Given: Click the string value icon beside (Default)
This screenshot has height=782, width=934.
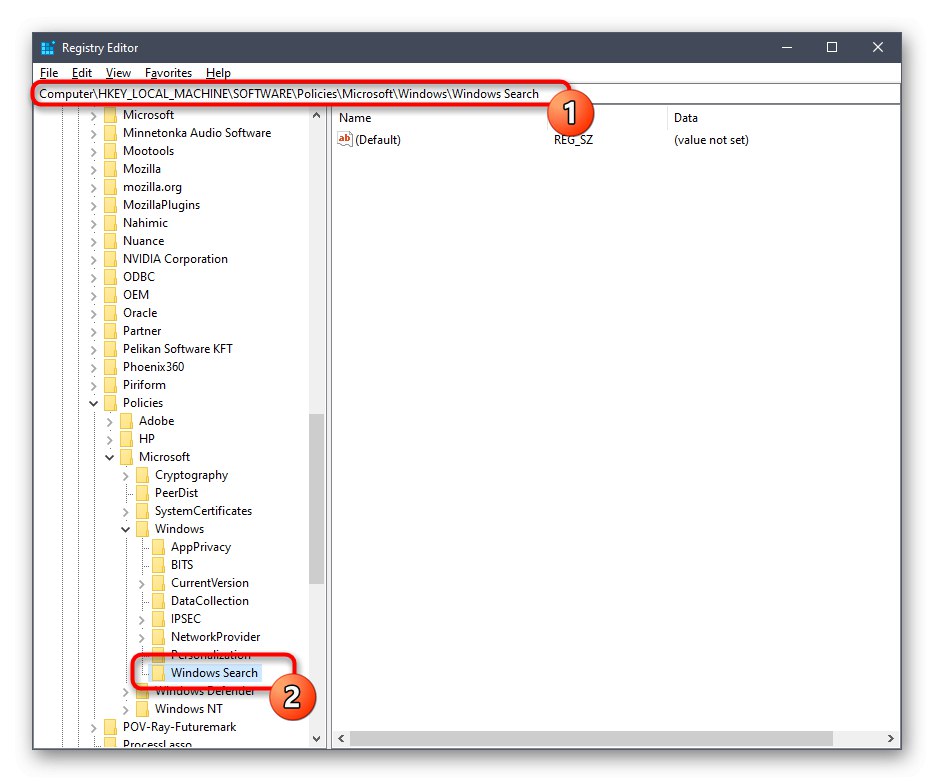Looking at the screenshot, I should click(344, 140).
